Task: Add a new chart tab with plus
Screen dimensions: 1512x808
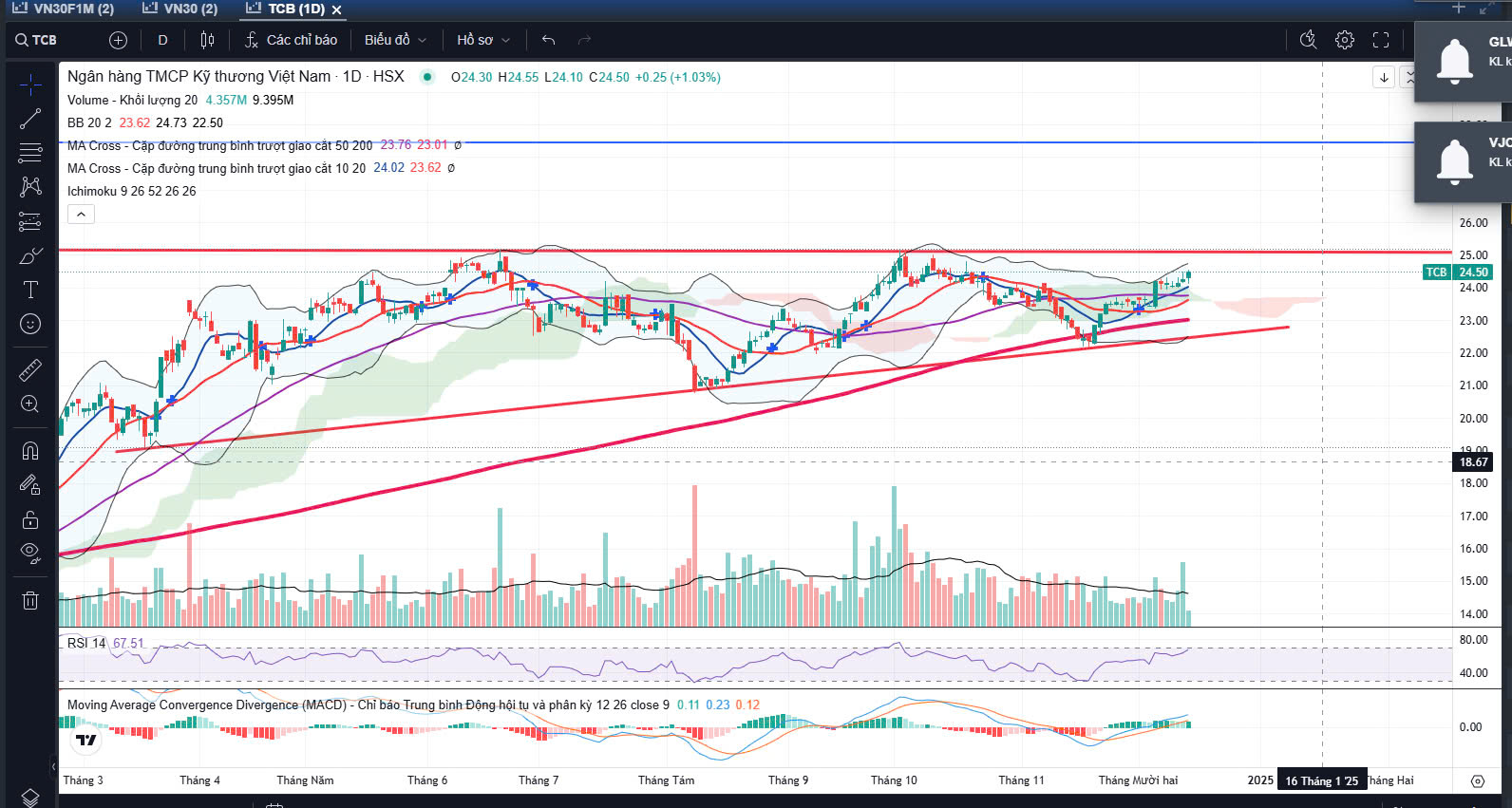Action: coord(1459,8)
